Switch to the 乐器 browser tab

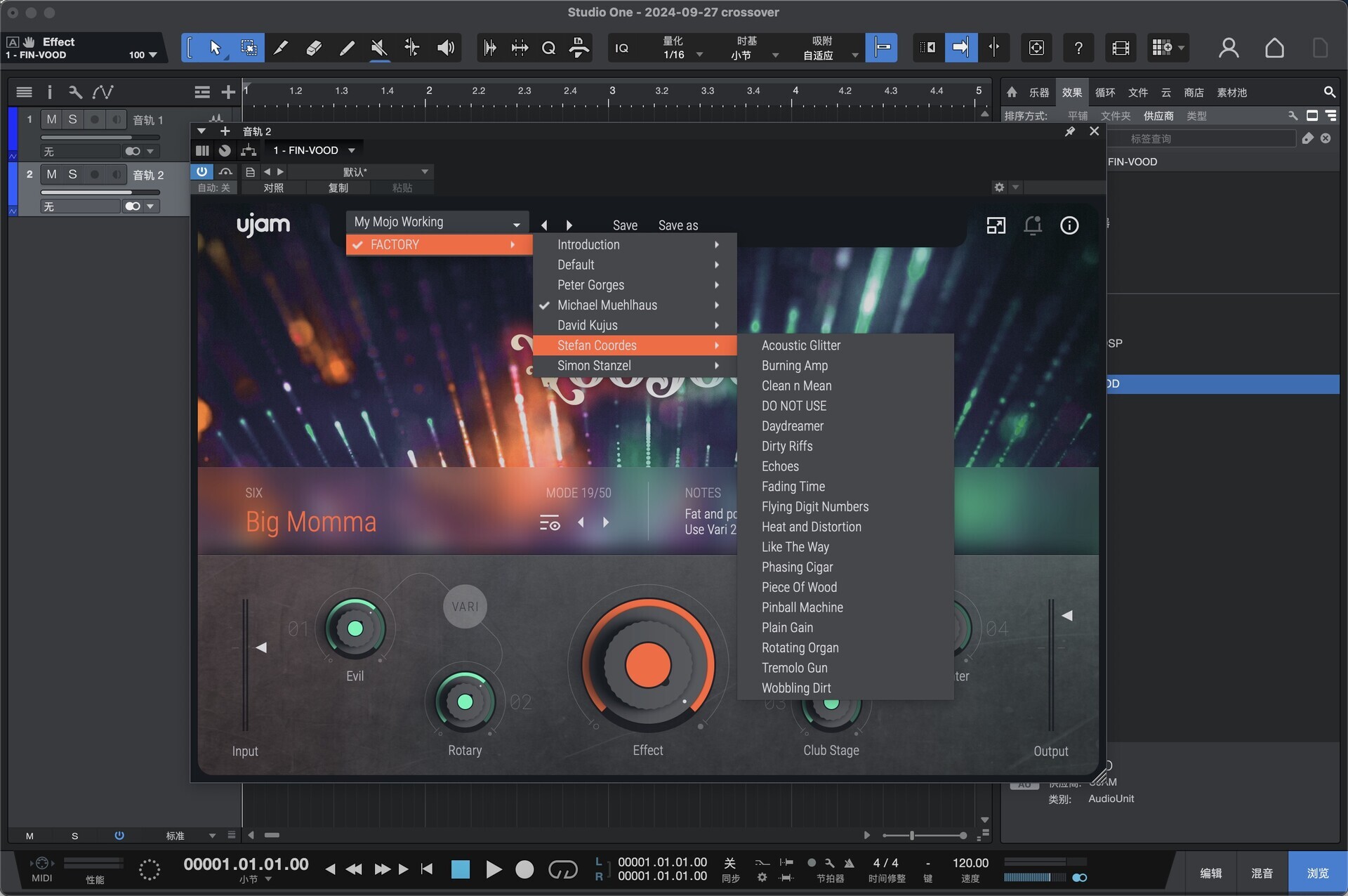point(1039,93)
